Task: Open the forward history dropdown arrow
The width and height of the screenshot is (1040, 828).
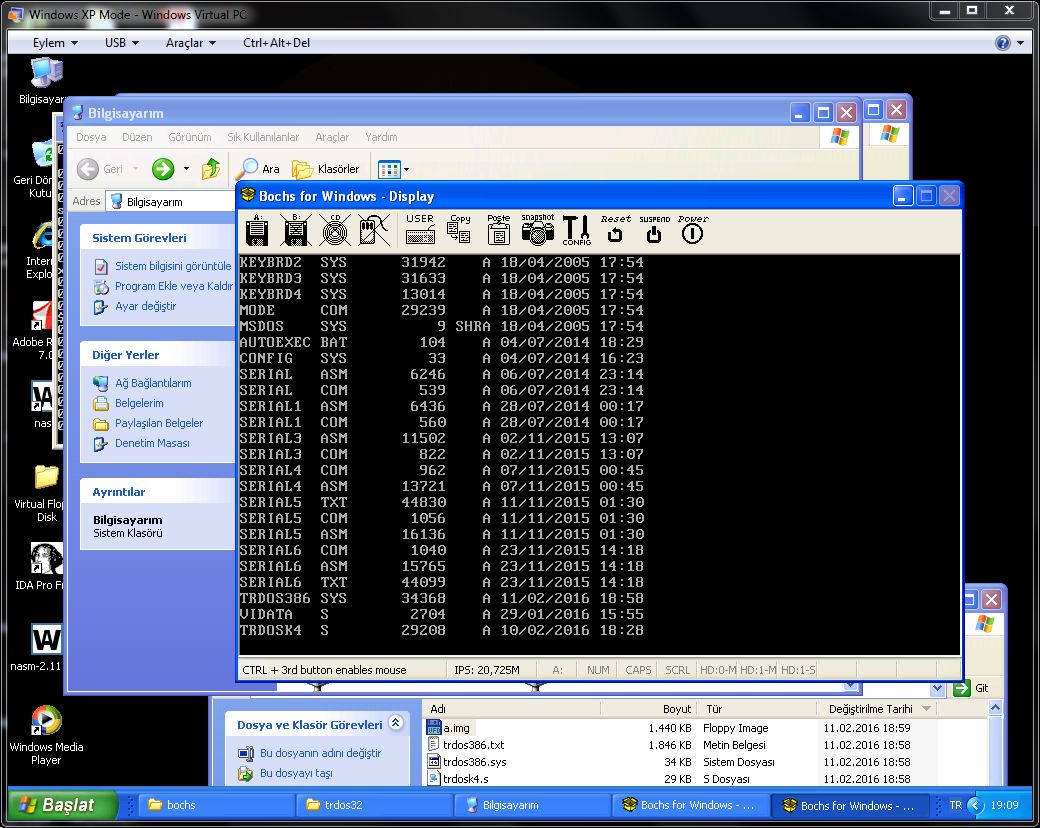Action: tap(186, 169)
